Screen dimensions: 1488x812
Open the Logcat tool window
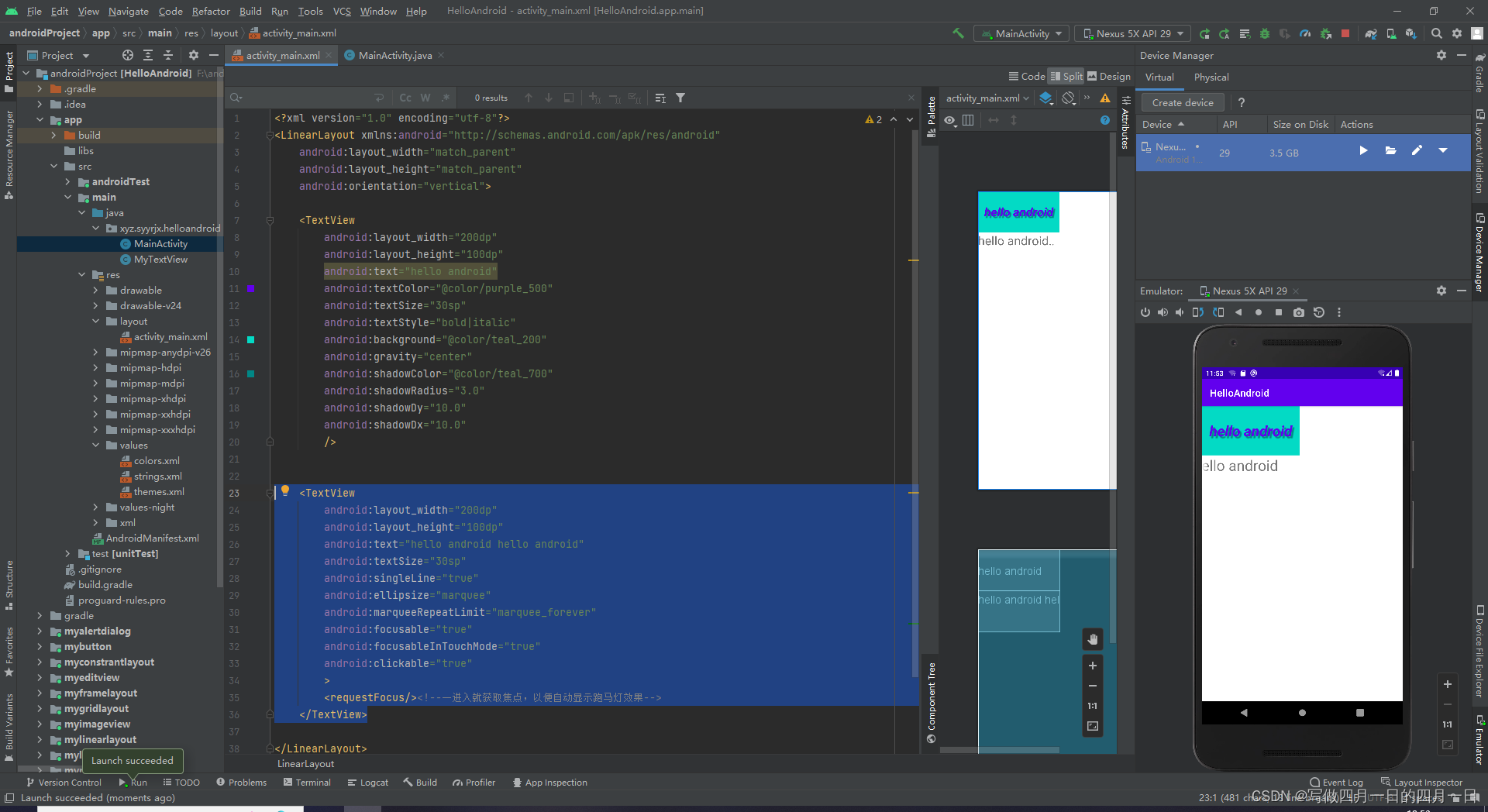[368, 783]
